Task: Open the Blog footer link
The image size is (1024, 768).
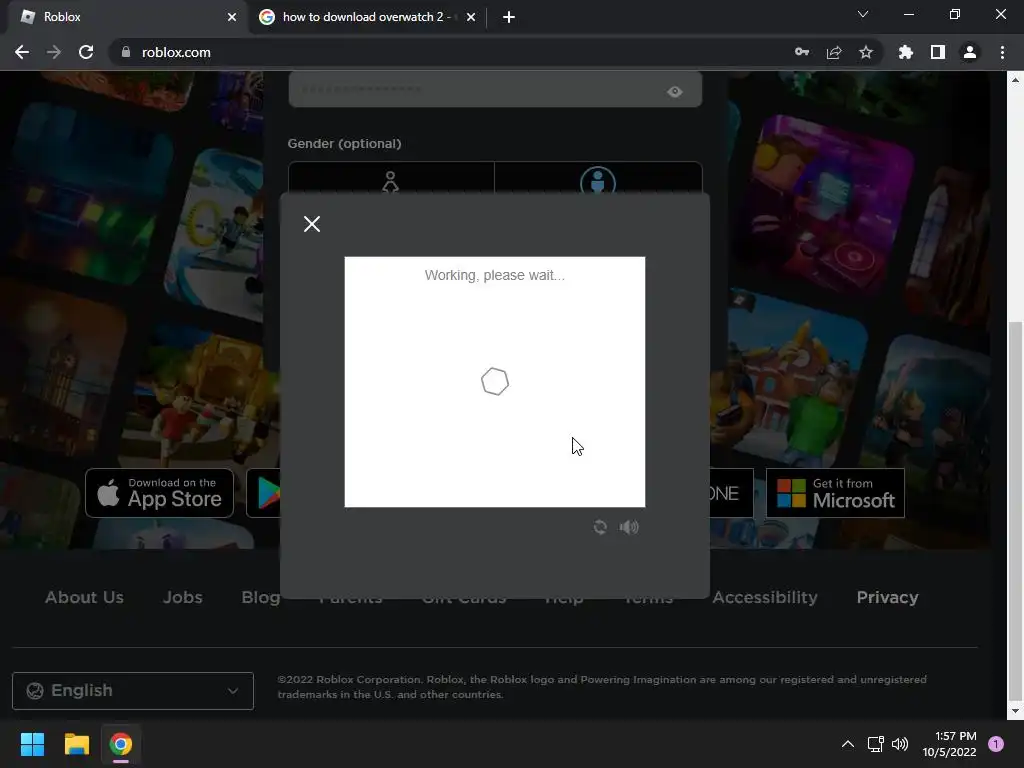Action: click(261, 597)
